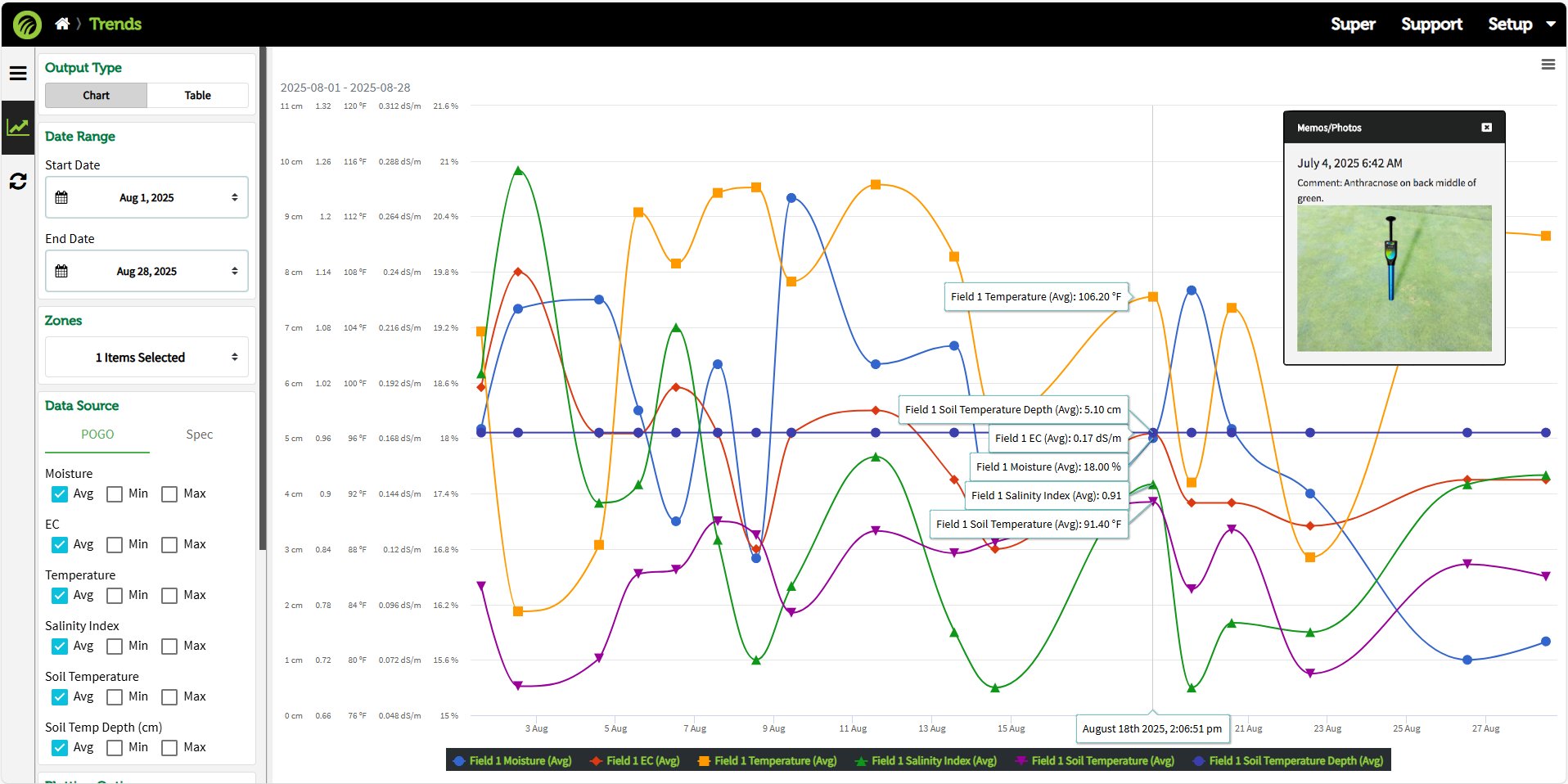
Task: Toggle Field 1 Salinity Index (Avg) legend series
Action: tap(926, 761)
